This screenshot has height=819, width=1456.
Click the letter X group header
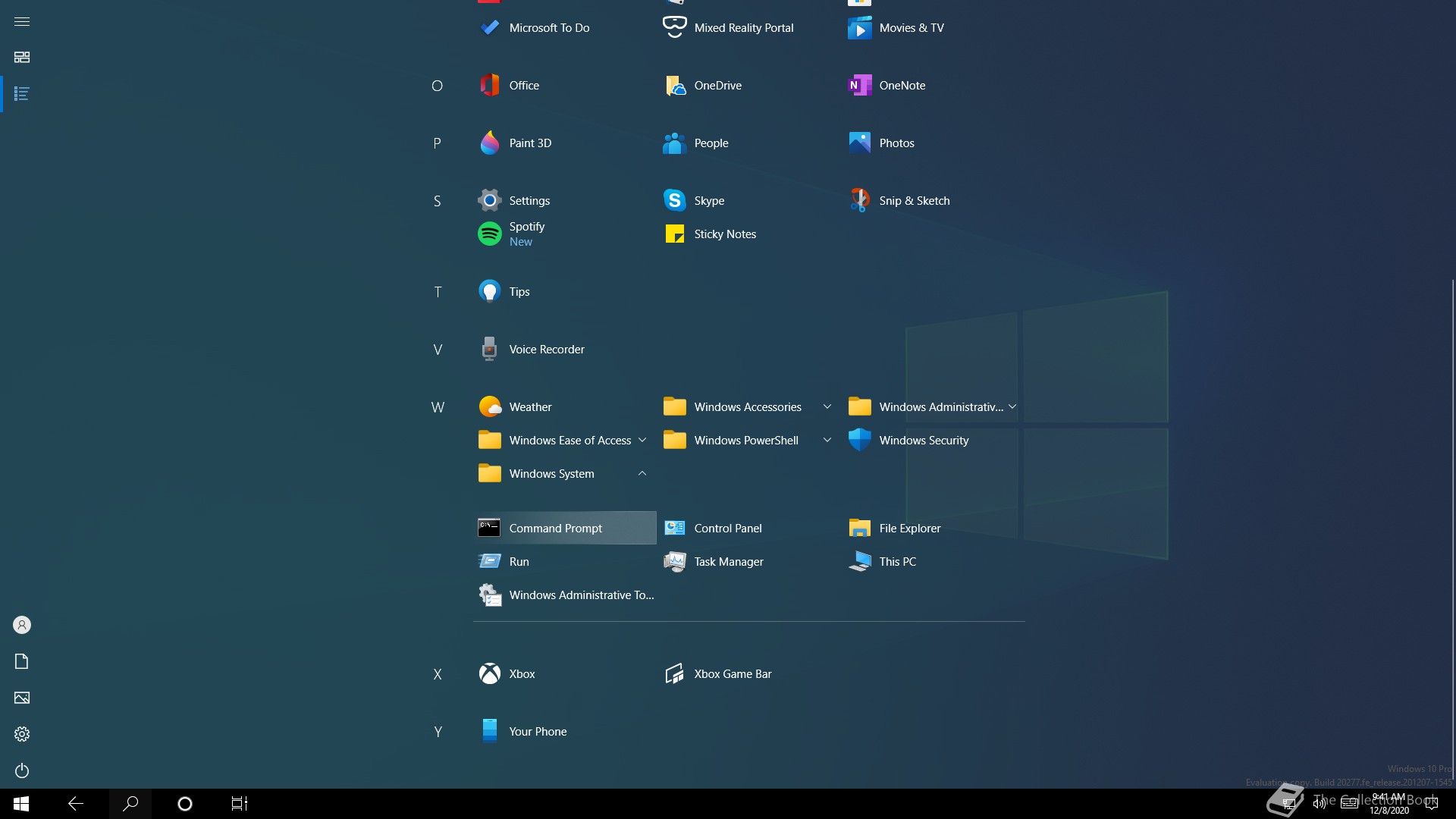(438, 674)
